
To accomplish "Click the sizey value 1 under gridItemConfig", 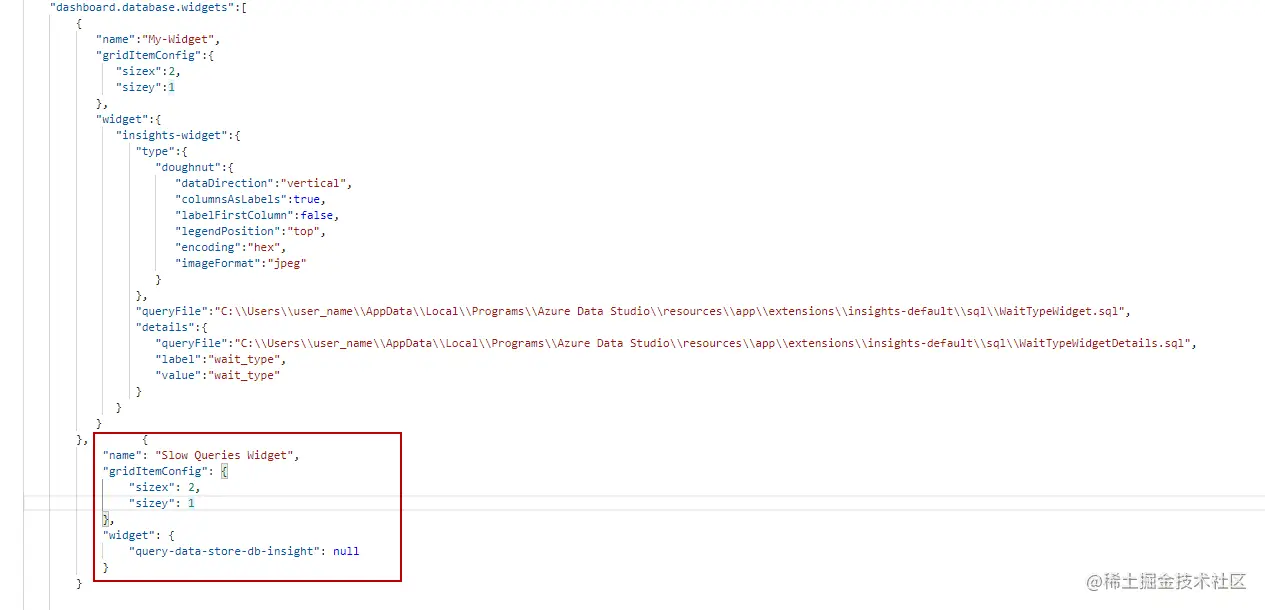I will coord(173,87).
